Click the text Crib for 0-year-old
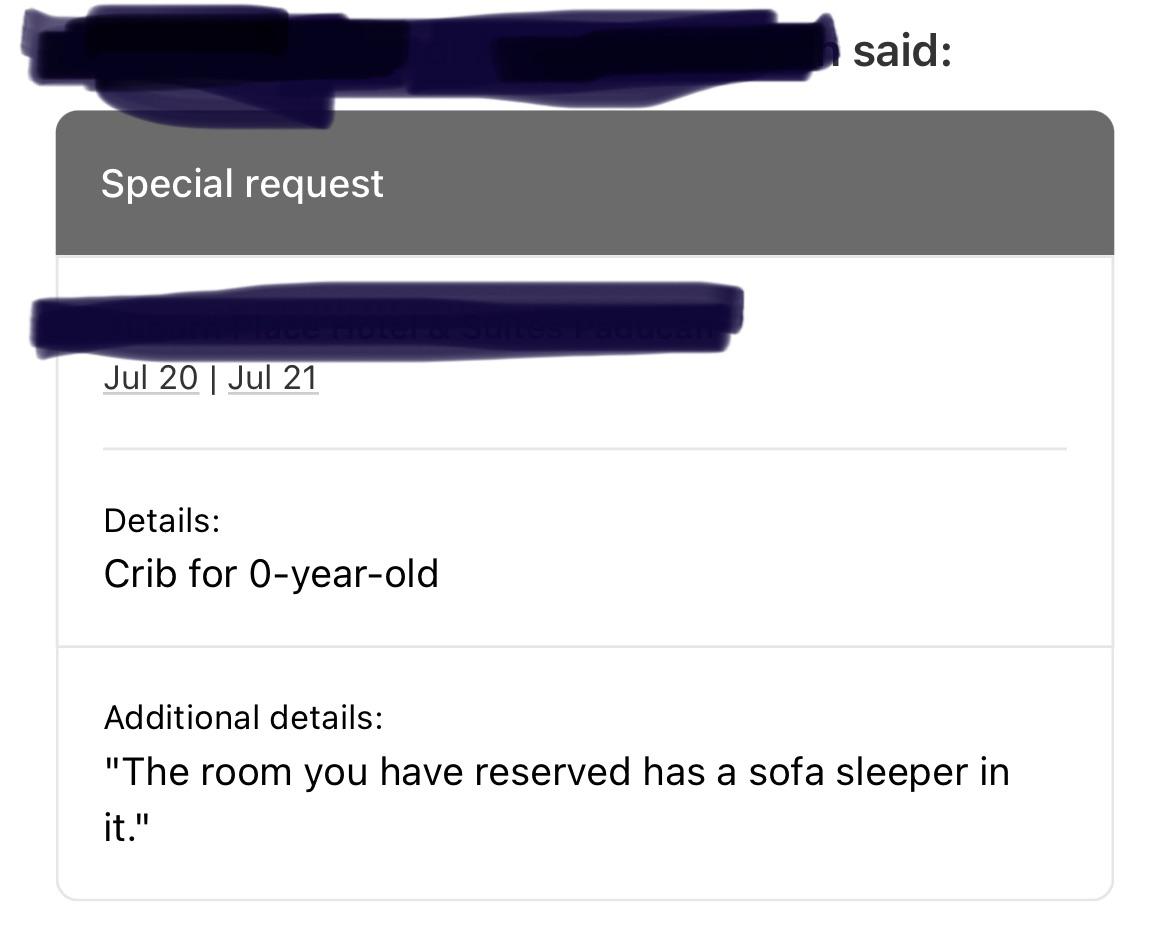 [271, 573]
